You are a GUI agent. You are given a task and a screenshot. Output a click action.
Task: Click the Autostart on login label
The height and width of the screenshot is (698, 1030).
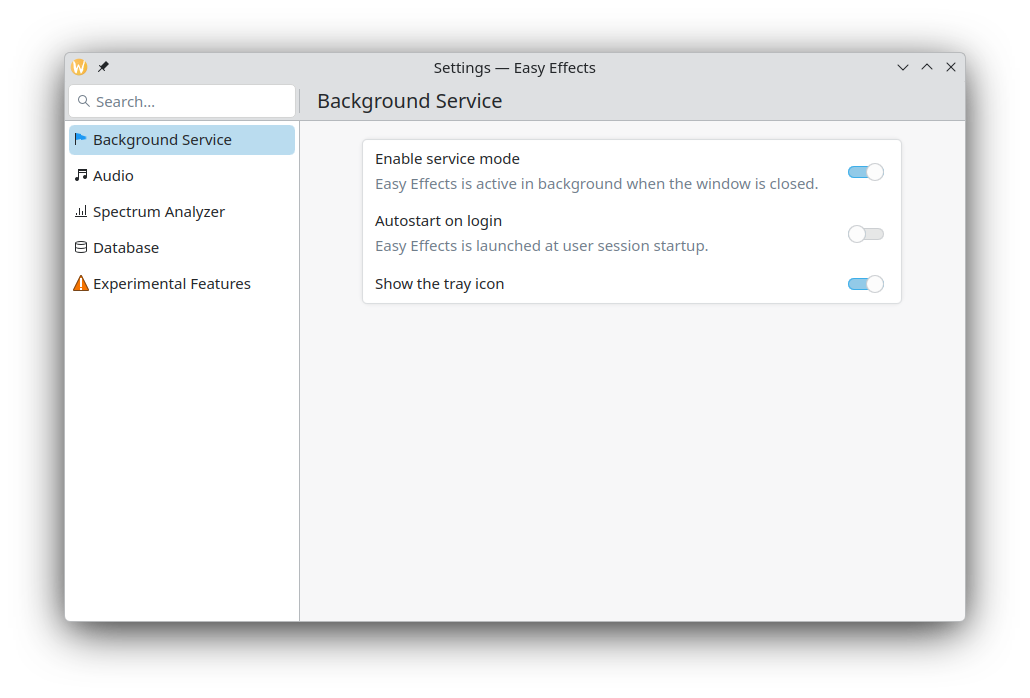(x=438, y=221)
